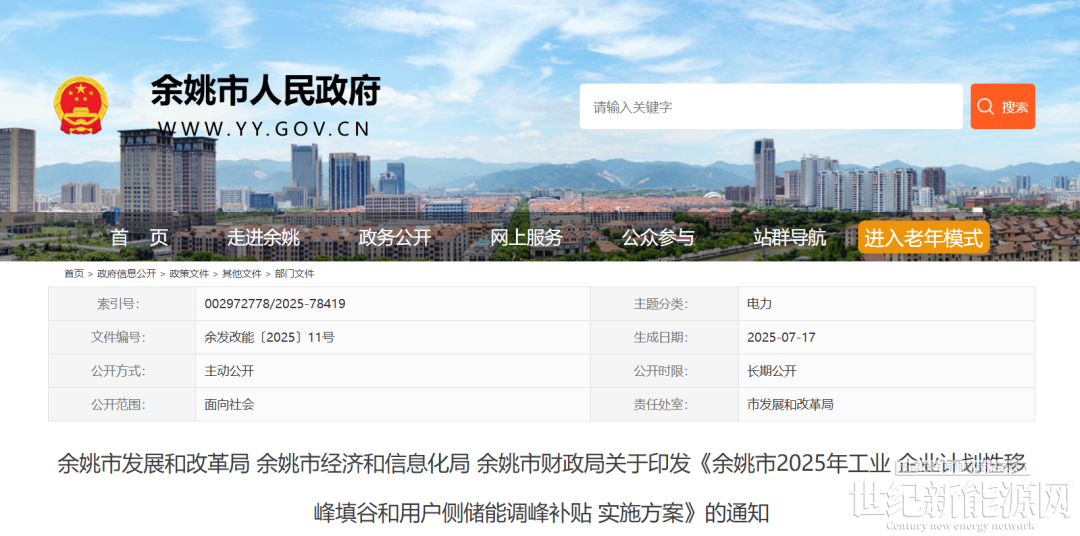
Task: Click the 政策文件 breadcrumb link
Action: [189, 274]
